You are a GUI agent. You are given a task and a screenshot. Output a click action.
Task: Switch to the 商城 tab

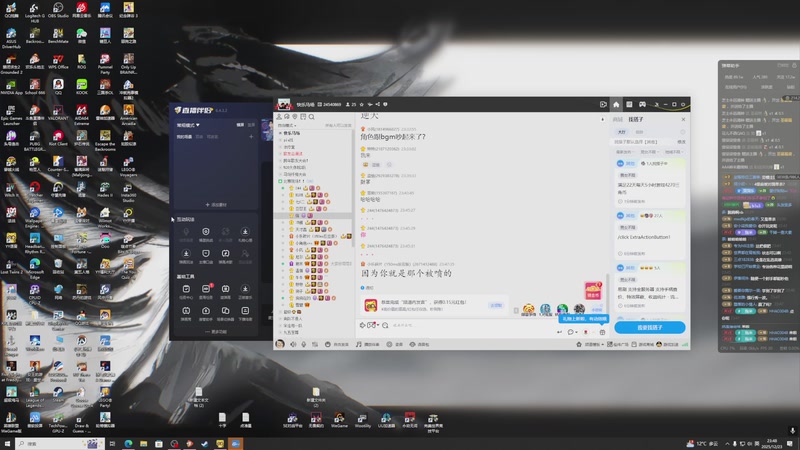[x=618, y=119]
